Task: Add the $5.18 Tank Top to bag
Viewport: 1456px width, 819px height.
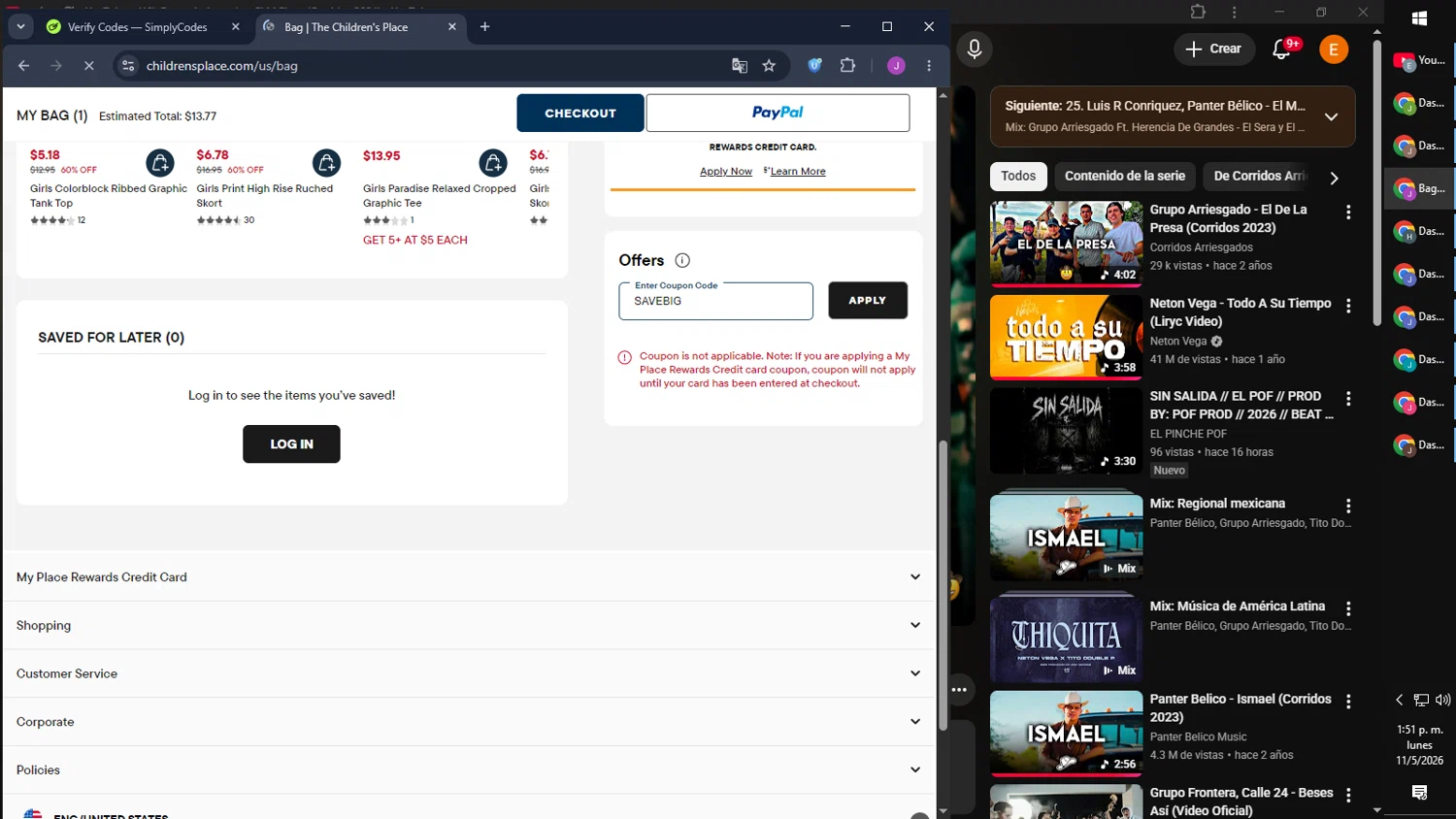Action: pyautogui.click(x=160, y=162)
